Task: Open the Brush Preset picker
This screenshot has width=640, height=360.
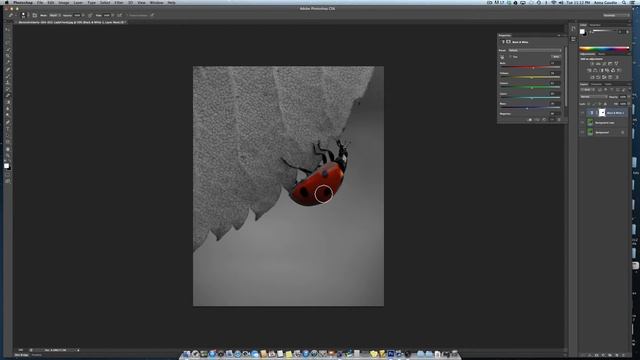Action: 24,15
